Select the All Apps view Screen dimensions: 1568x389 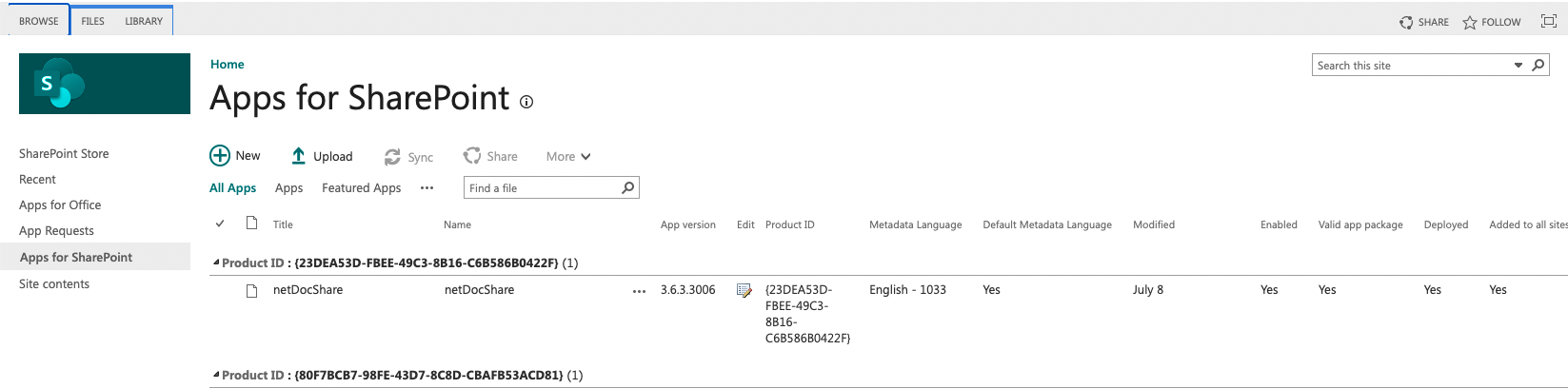tap(232, 188)
